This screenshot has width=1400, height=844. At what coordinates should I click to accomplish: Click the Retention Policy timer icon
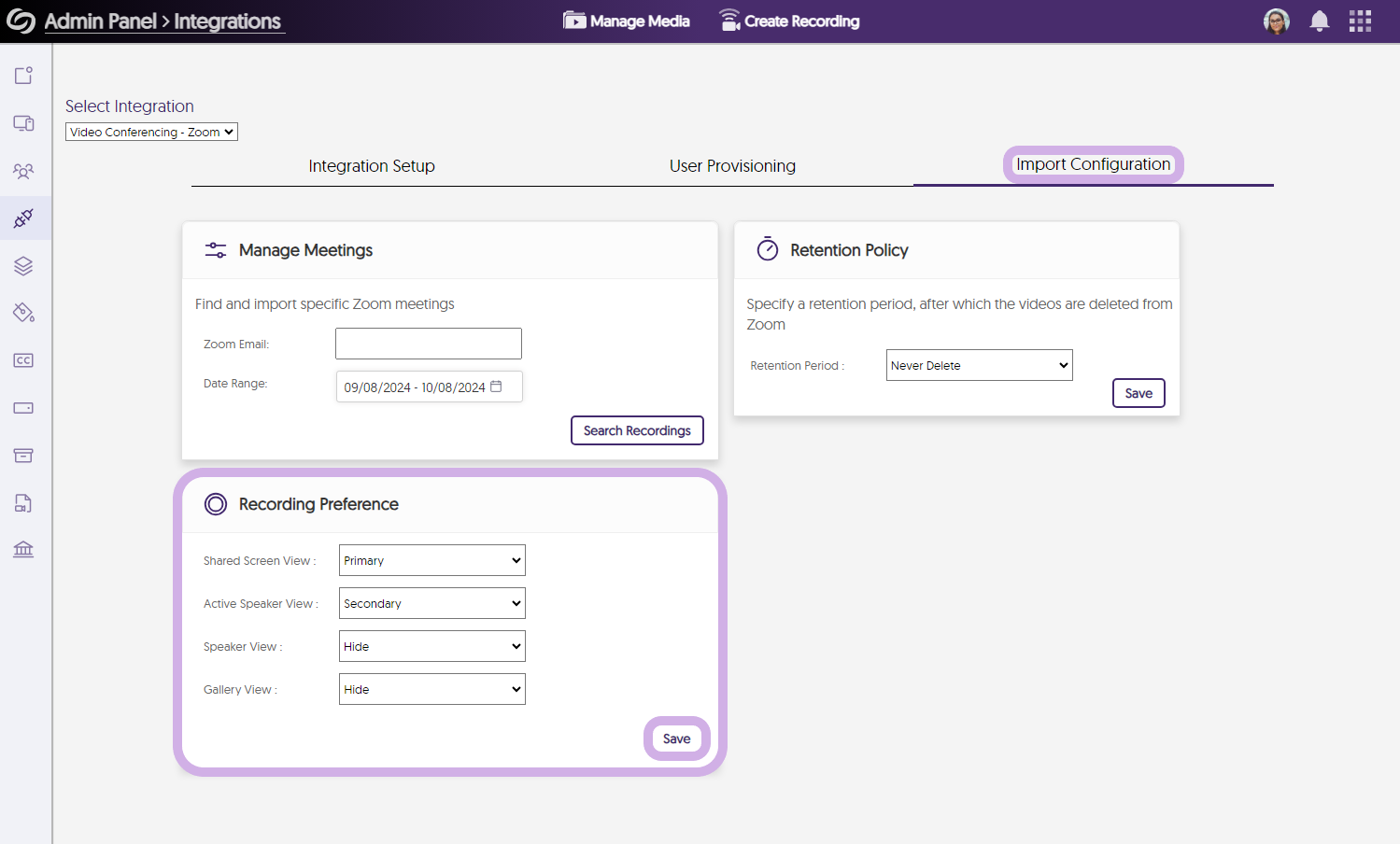click(768, 249)
